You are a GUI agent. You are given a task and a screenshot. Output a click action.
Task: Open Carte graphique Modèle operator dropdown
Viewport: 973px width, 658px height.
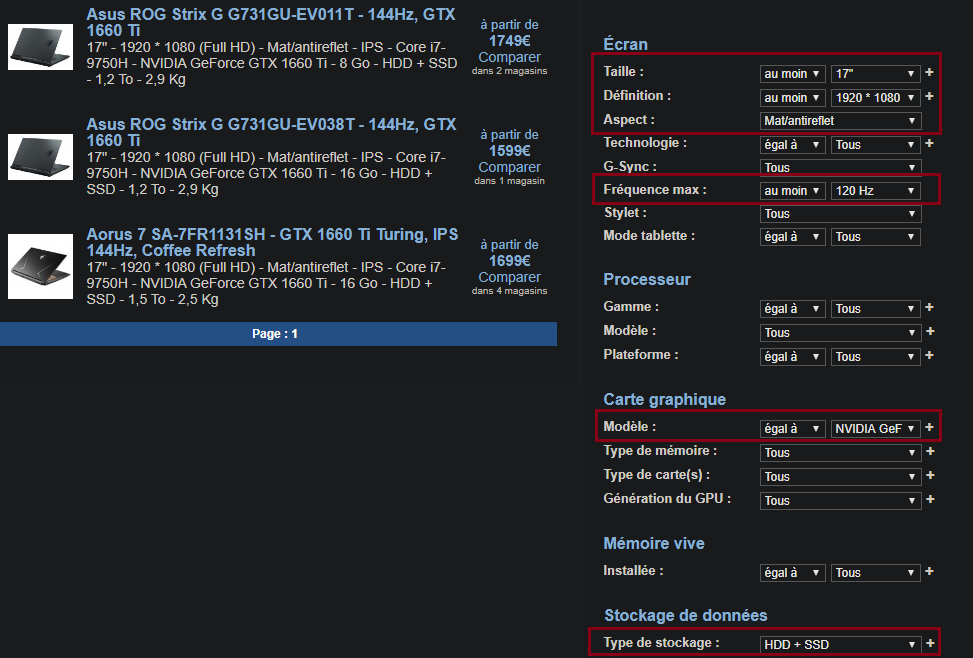pos(792,429)
